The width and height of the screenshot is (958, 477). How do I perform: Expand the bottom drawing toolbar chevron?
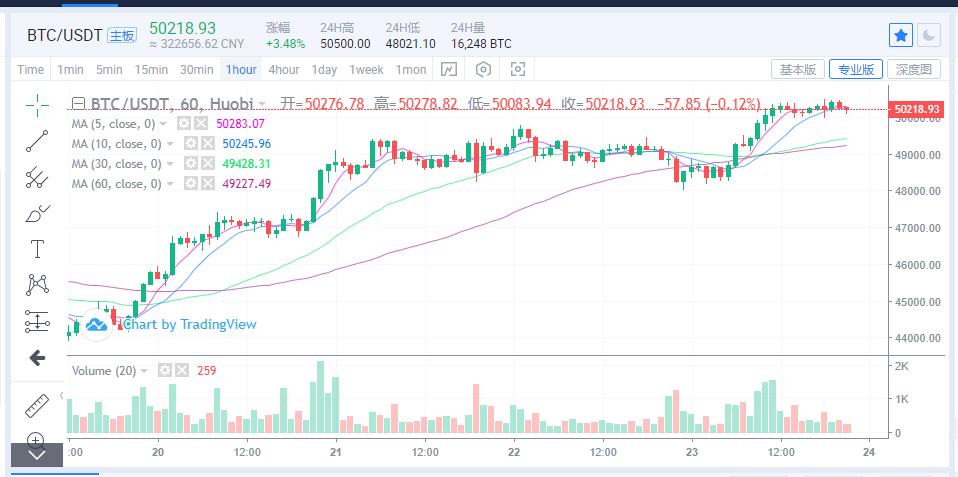tap(37, 454)
